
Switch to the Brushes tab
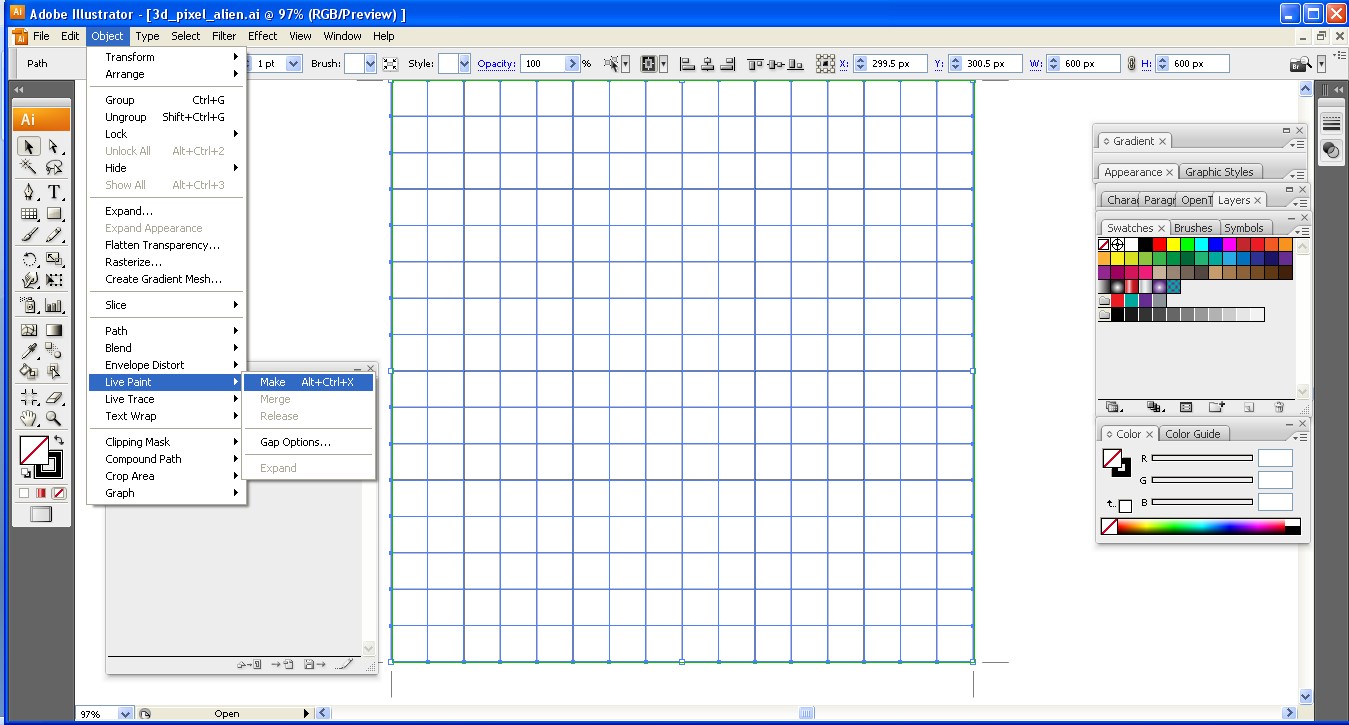[1193, 228]
